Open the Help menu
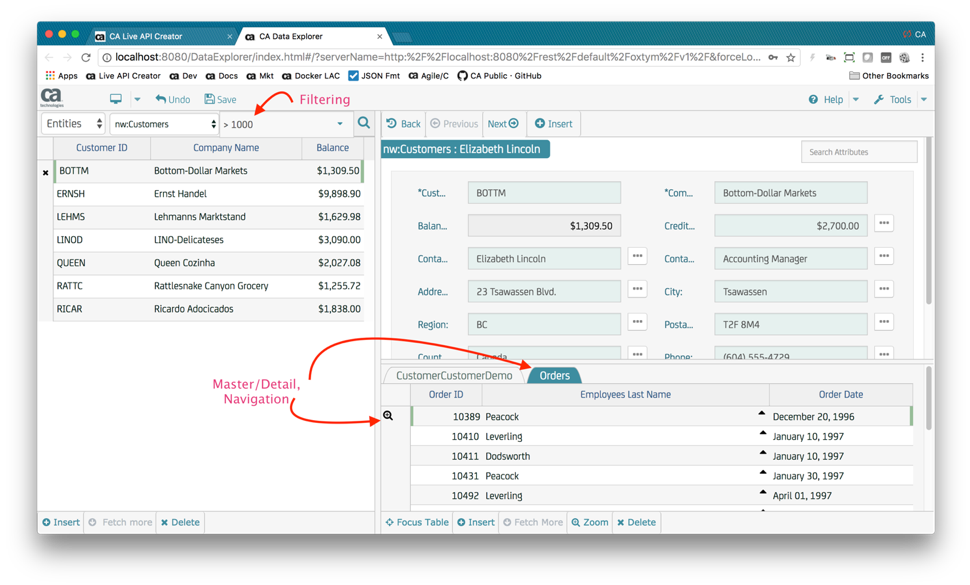The width and height of the screenshot is (970, 585). pyautogui.click(x=826, y=99)
